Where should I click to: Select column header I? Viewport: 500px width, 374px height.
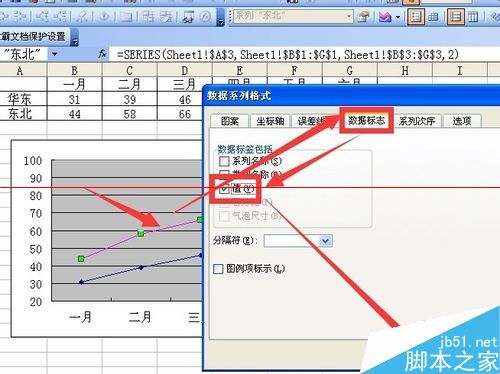tap(460, 70)
